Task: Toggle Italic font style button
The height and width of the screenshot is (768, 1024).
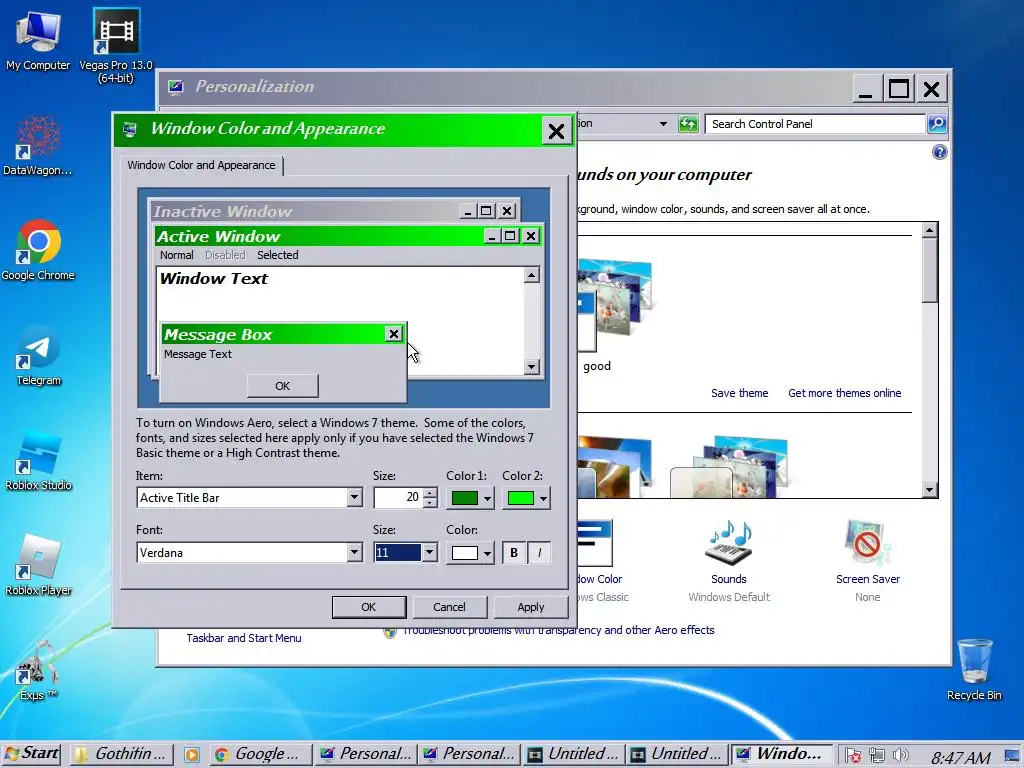Action: pyautogui.click(x=539, y=552)
